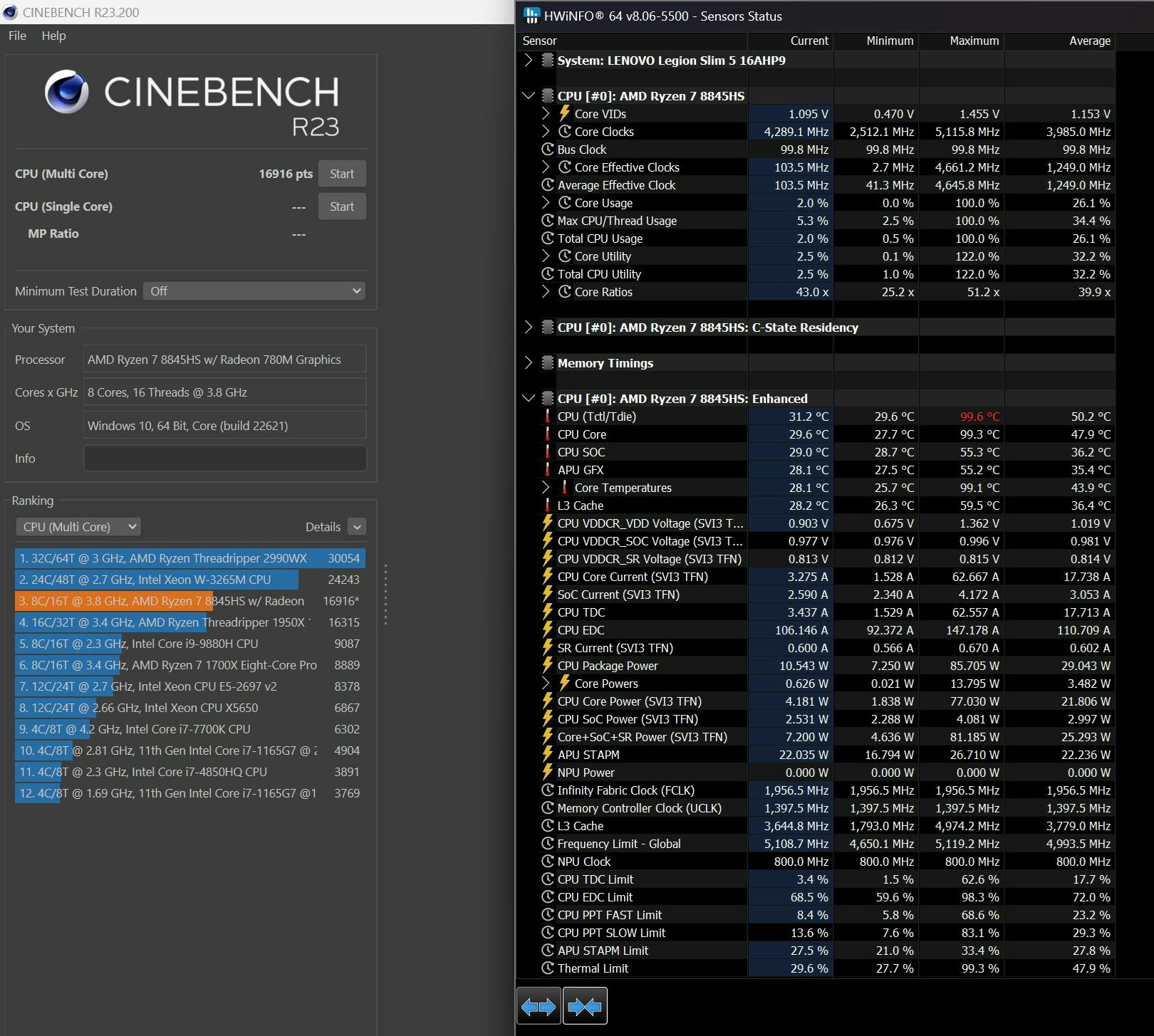This screenshot has width=1154, height=1036.
Task: Click the expand-layout left-right arrows icon
Action: coord(539,1006)
